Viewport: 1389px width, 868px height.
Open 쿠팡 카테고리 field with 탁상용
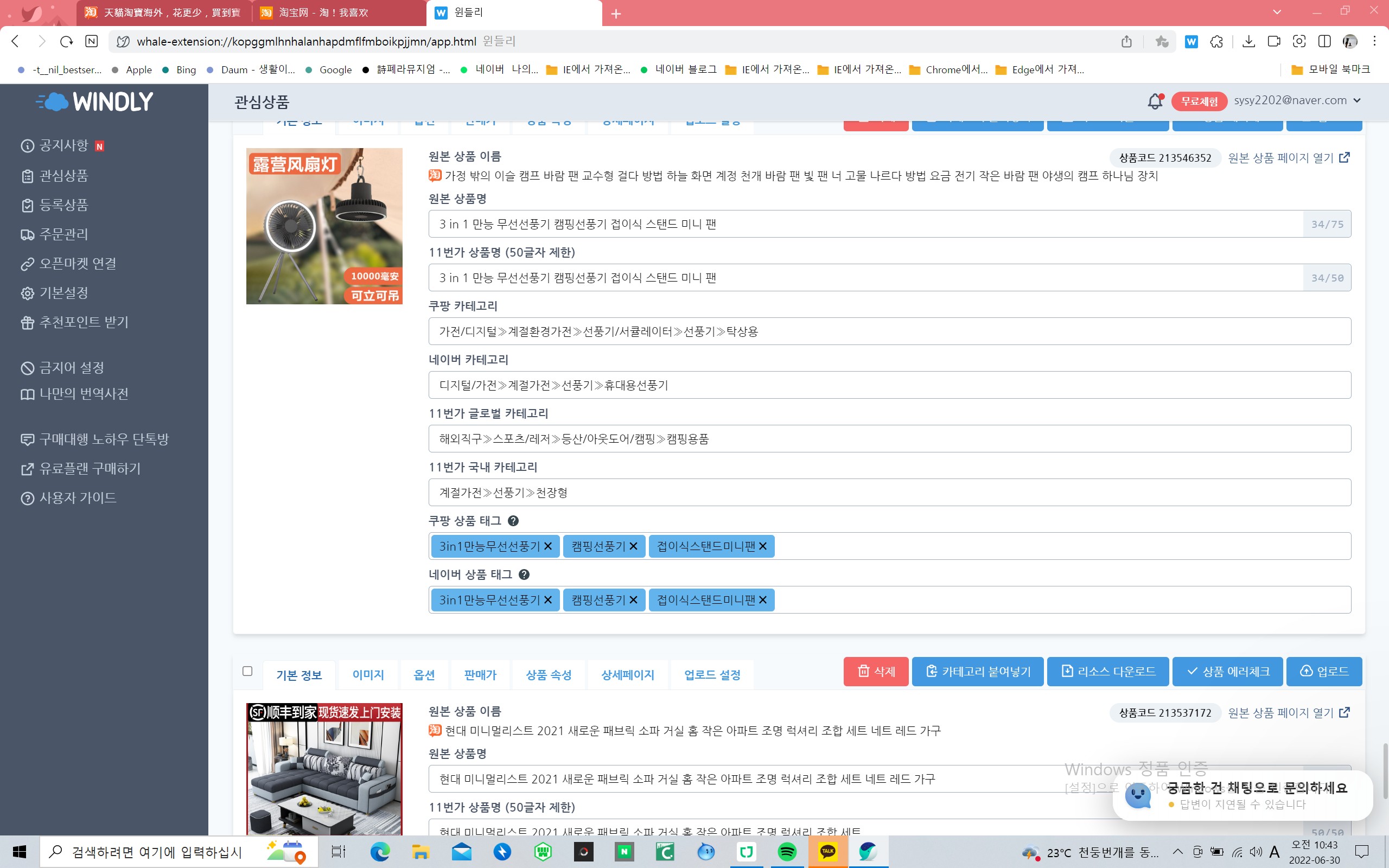890,331
